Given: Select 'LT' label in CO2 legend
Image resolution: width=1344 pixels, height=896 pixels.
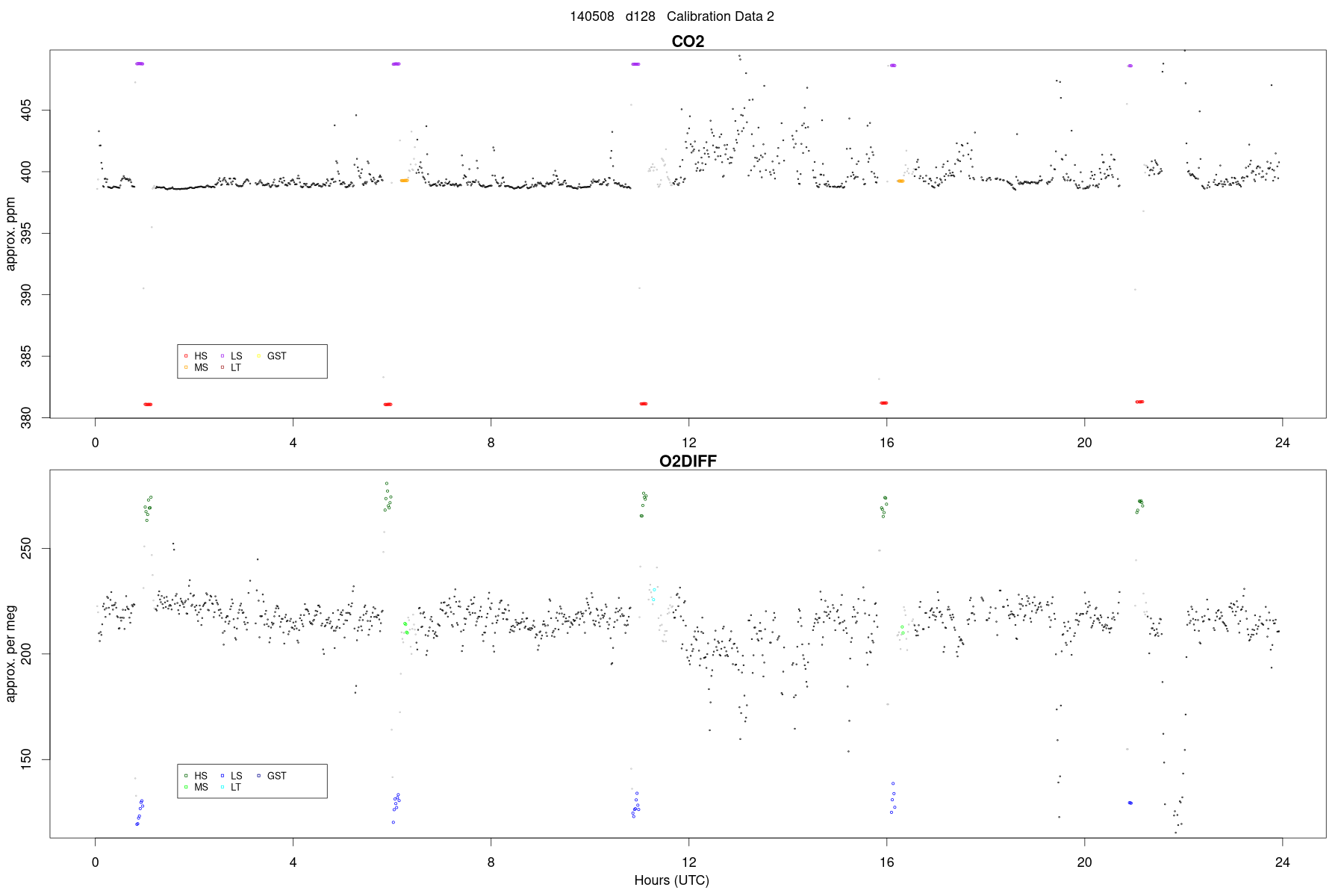Looking at the screenshot, I should click(236, 367).
